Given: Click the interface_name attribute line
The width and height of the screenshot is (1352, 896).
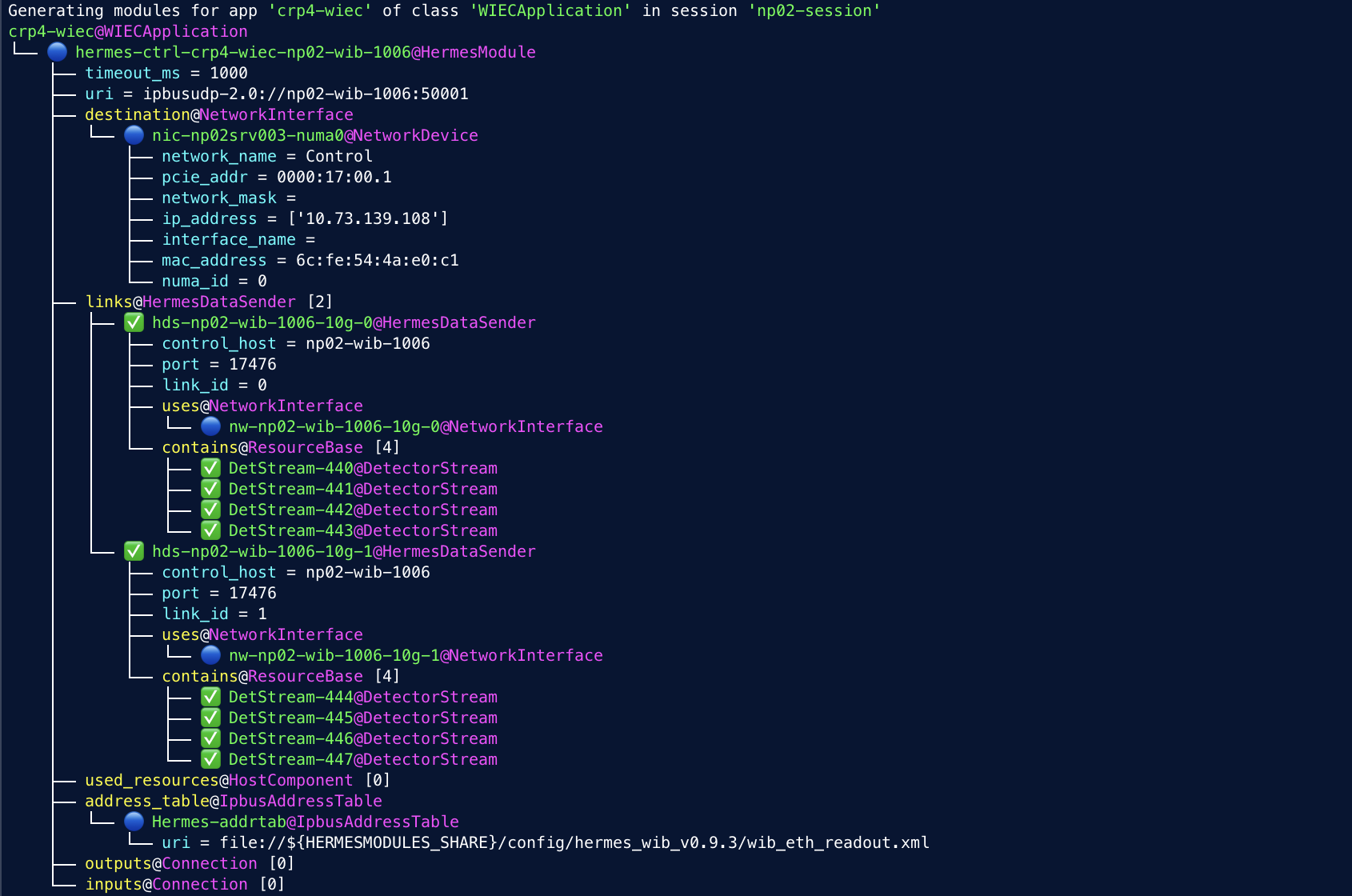Looking at the screenshot, I should [x=238, y=239].
